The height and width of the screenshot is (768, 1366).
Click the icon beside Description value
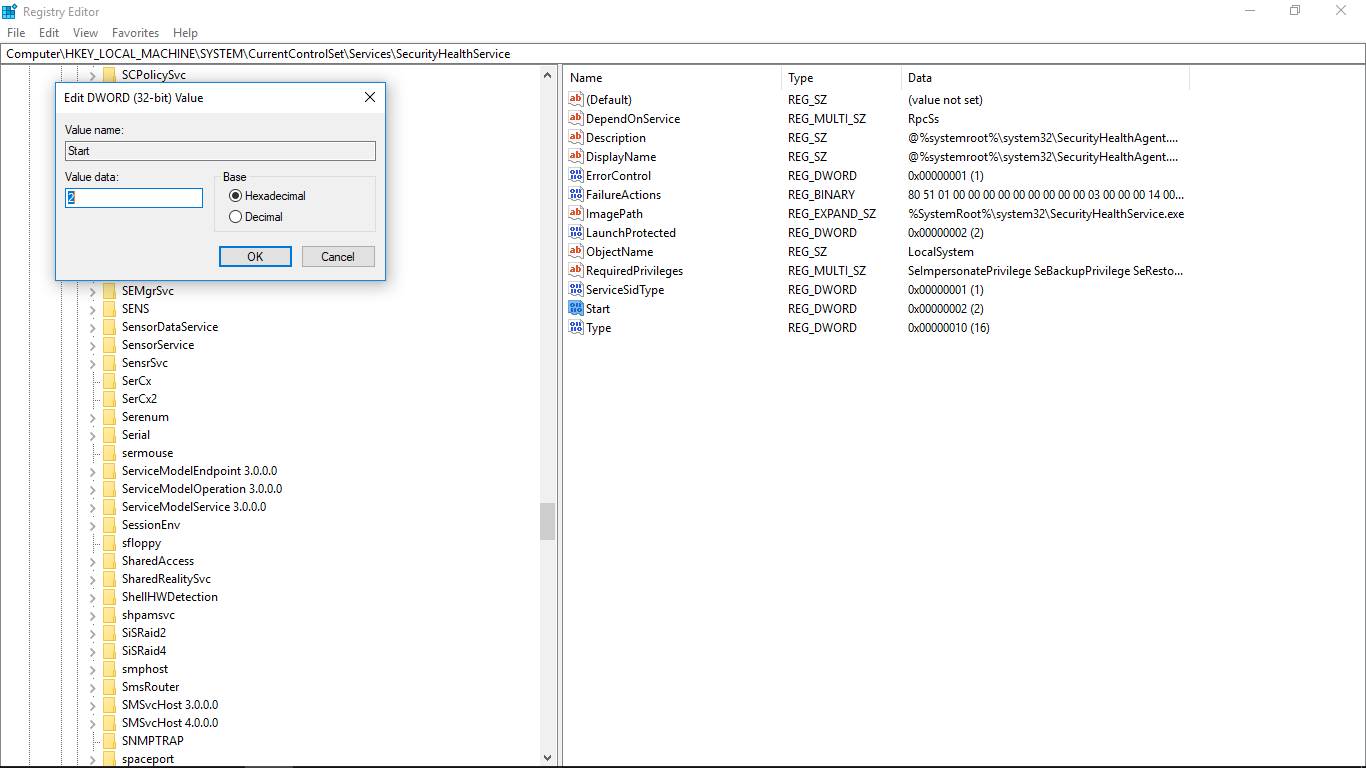tap(575, 137)
